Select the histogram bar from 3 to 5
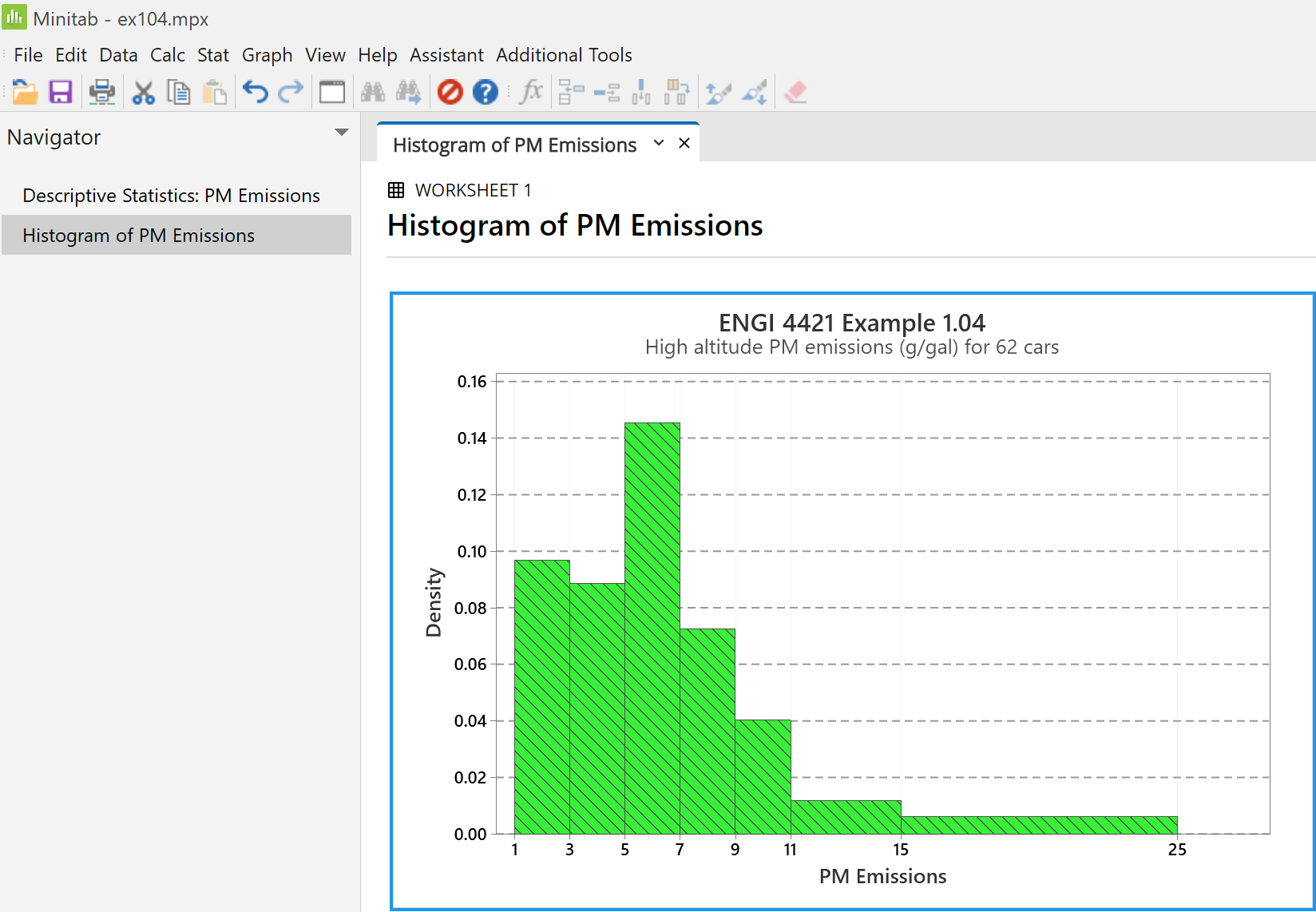Screen dimensions: 1316x912 point(597,708)
